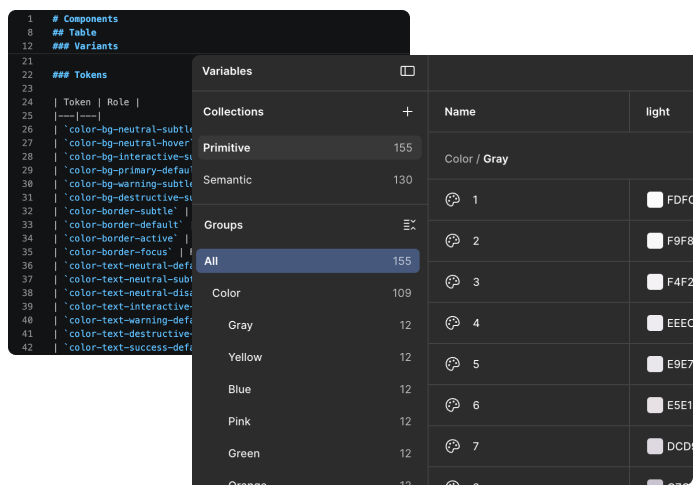Click the palette icon for Gray variable 5
This screenshot has height=485, width=693.
pyautogui.click(x=453, y=364)
